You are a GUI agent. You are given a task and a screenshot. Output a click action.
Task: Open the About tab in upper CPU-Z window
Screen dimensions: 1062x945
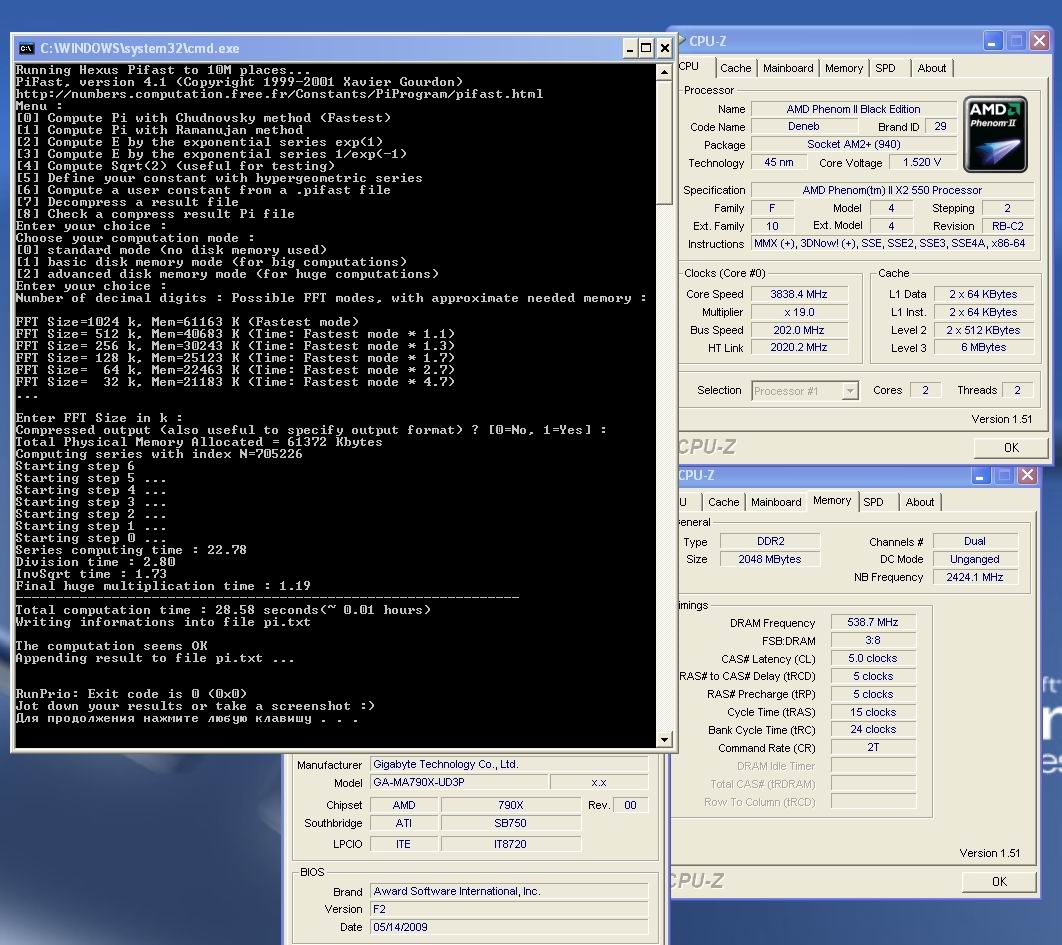point(931,68)
